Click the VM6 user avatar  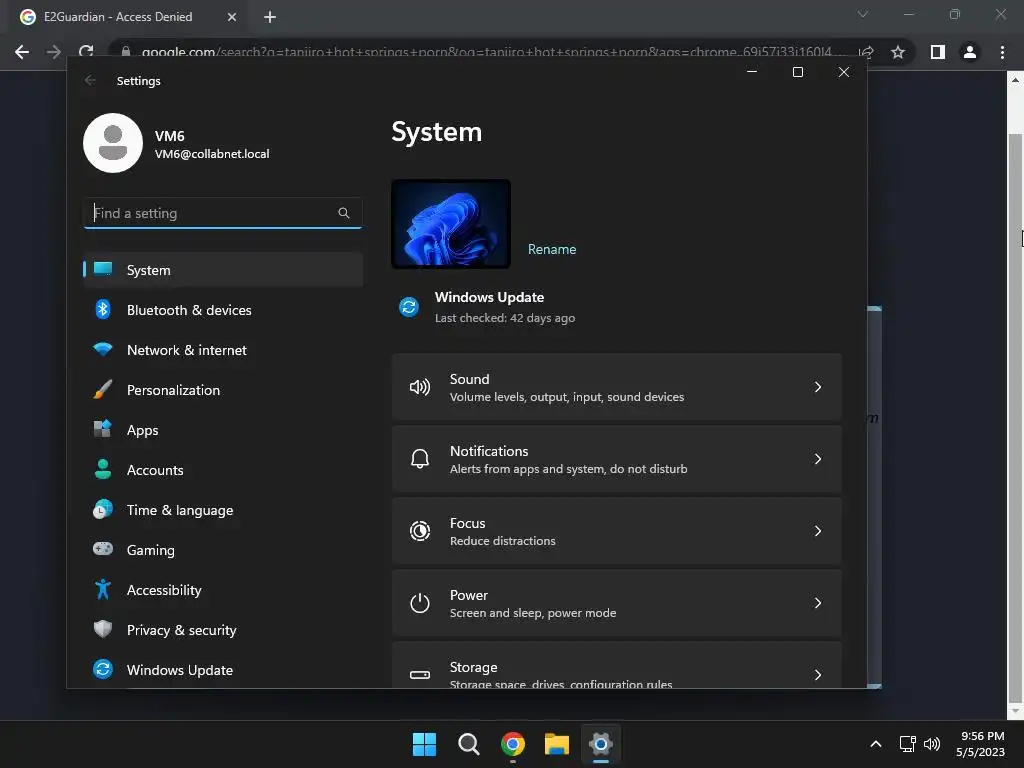click(x=113, y=143)
